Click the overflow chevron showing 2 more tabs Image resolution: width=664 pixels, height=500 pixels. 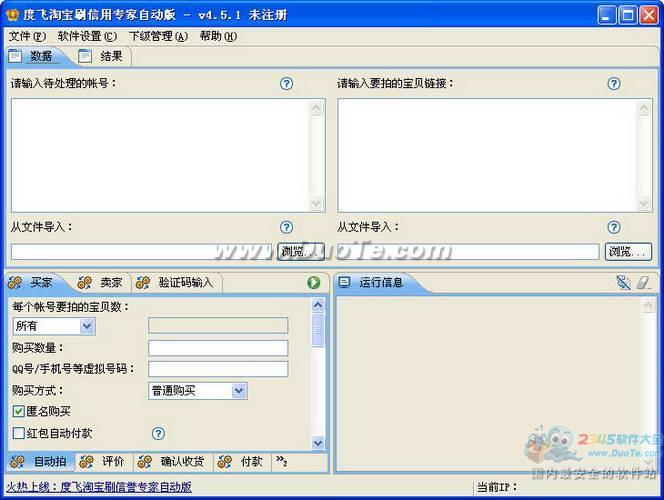coord(282,461)
